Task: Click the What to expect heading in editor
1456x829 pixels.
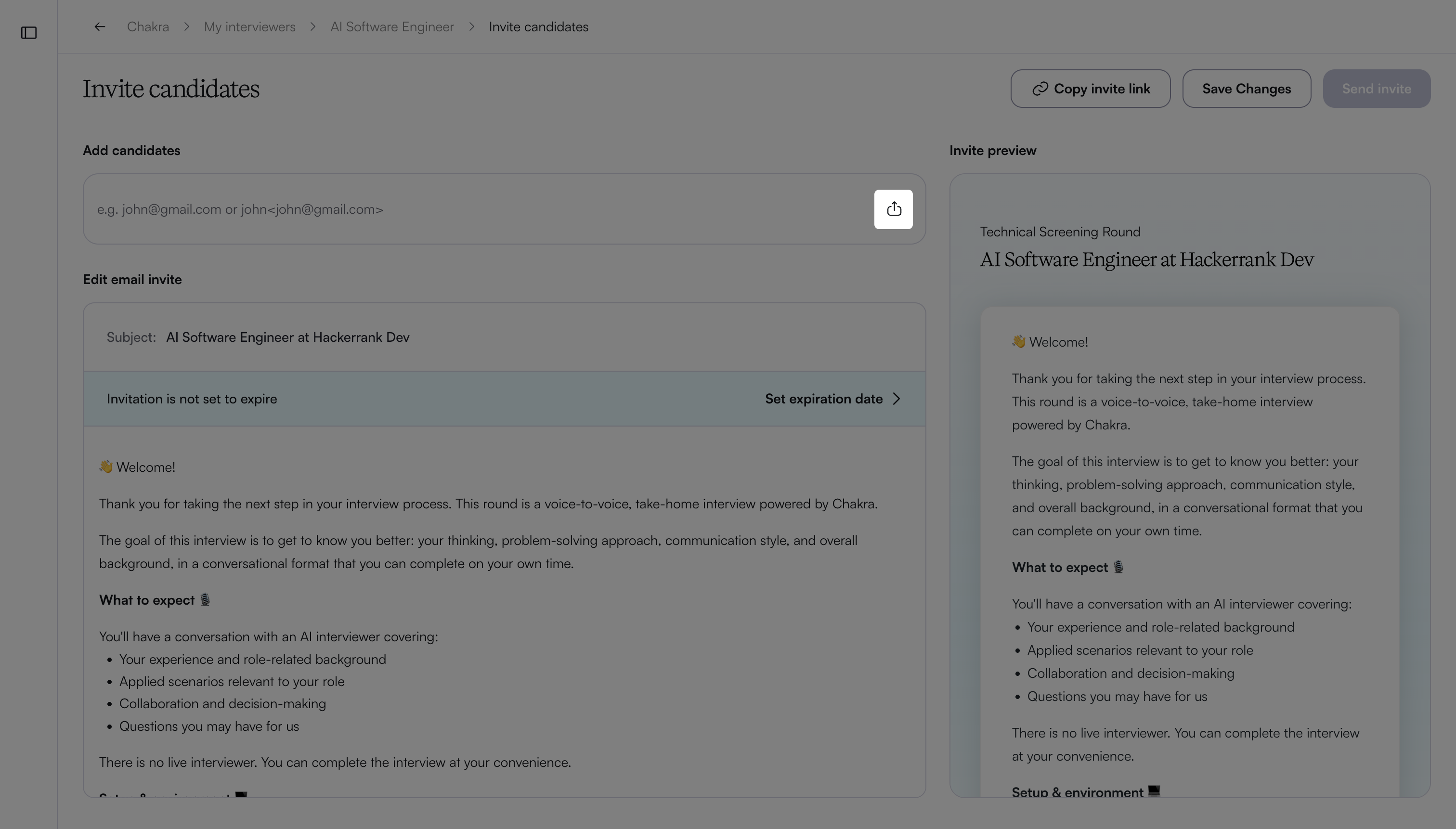Action: point(155,600)
